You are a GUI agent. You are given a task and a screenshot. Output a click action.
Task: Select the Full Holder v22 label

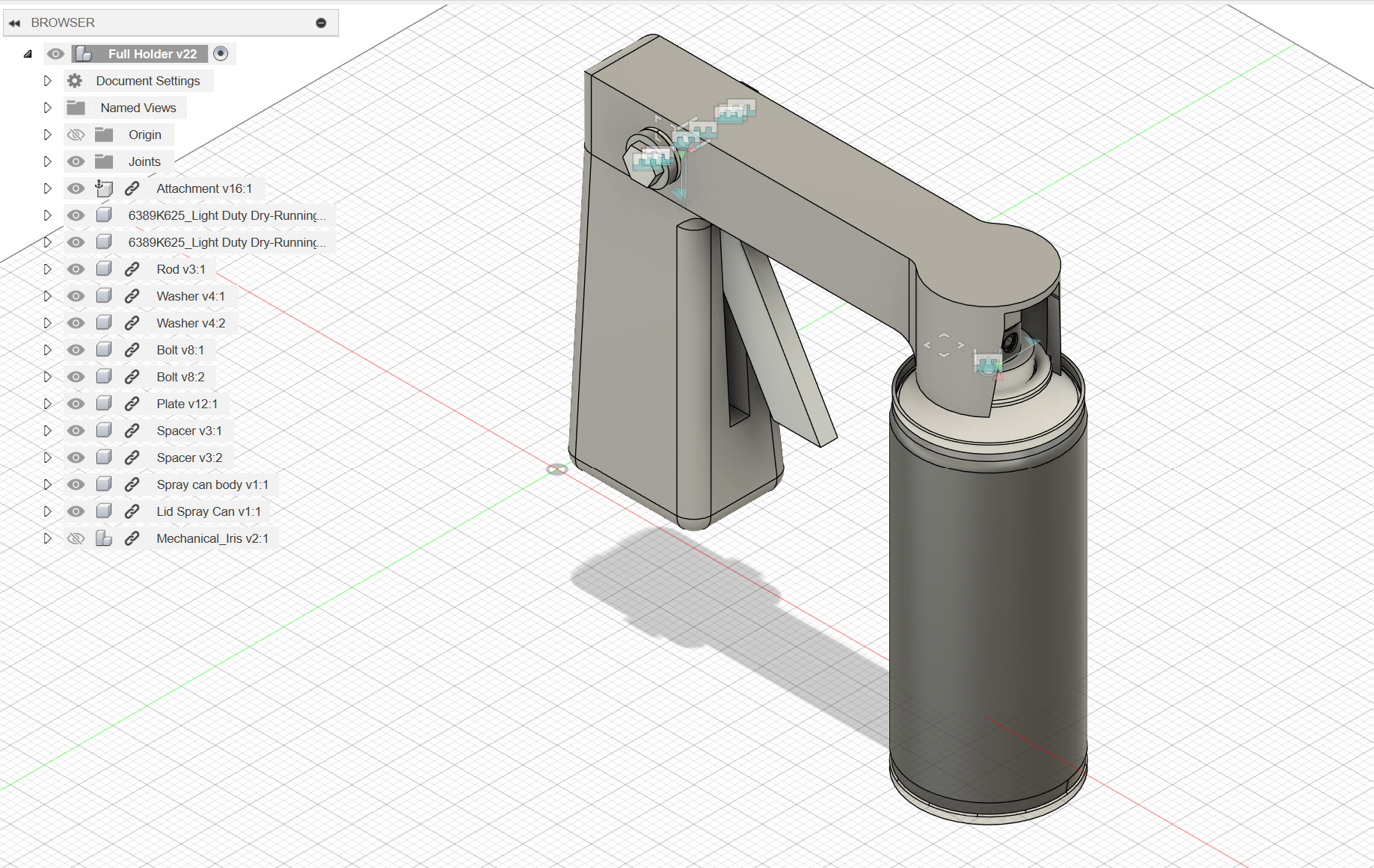[x=153, y=54]
